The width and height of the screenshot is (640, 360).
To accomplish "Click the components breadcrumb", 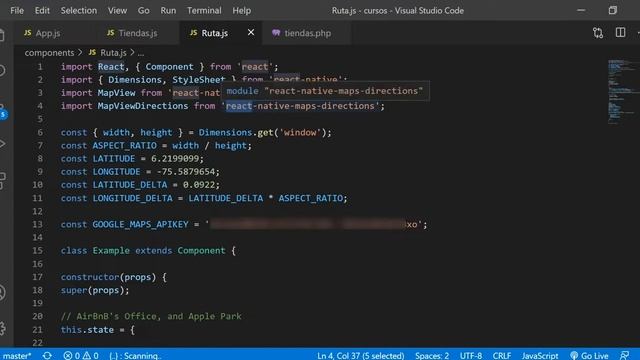I will [49, 53].
